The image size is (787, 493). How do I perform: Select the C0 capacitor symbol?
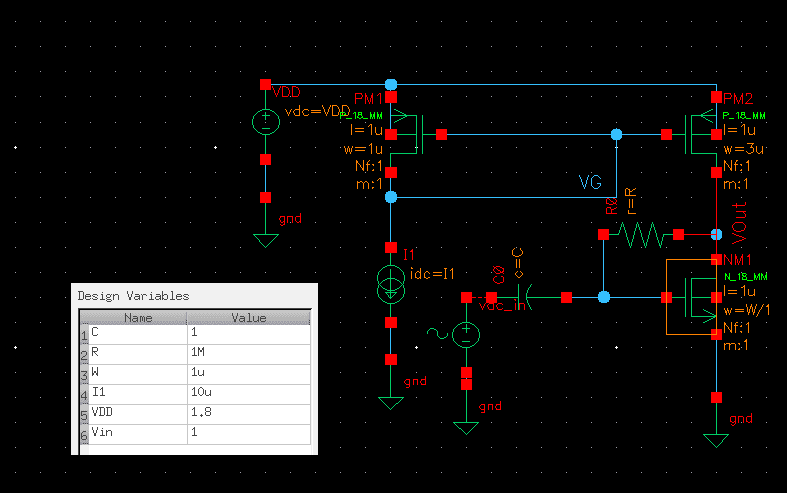[x=527, y=297]
